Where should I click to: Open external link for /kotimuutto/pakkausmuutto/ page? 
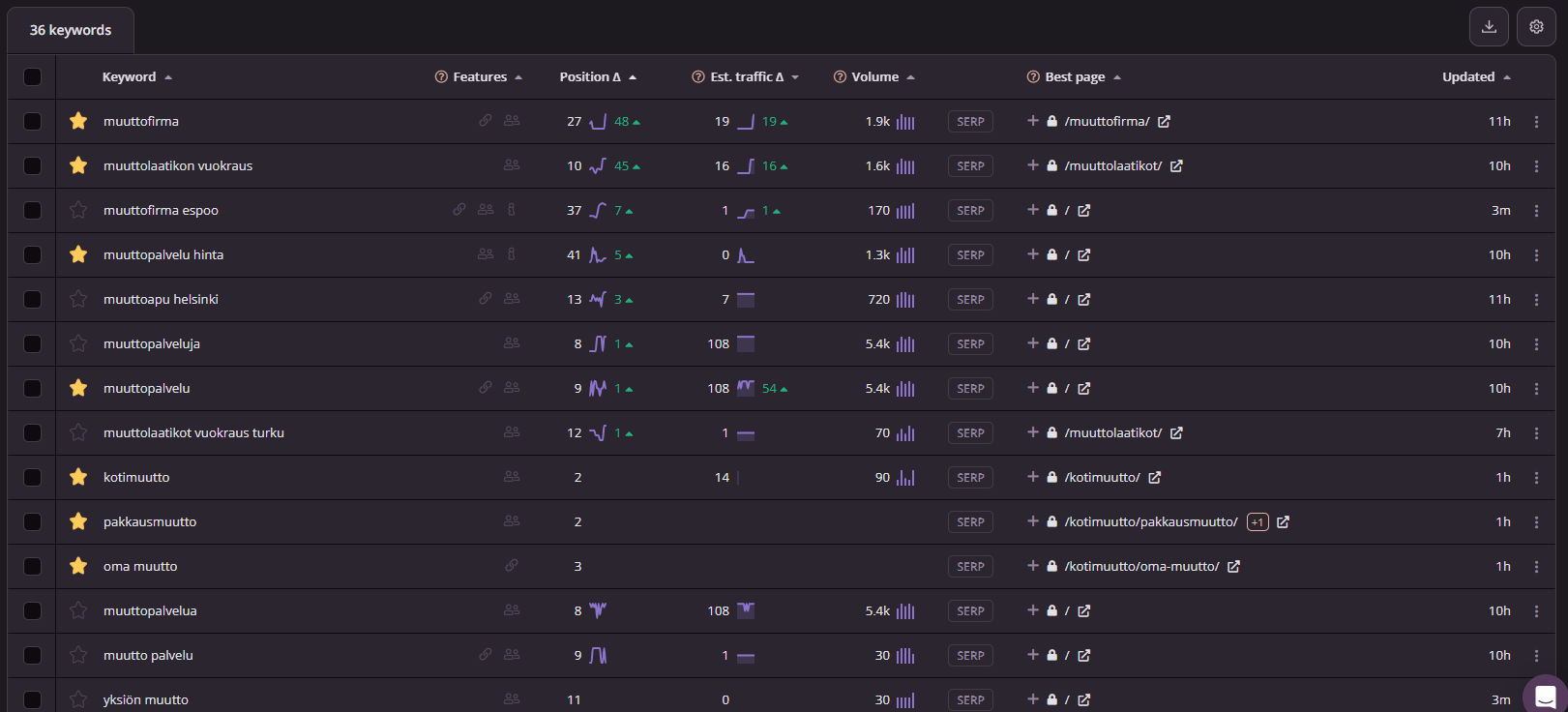click(x=1284, y=522)
